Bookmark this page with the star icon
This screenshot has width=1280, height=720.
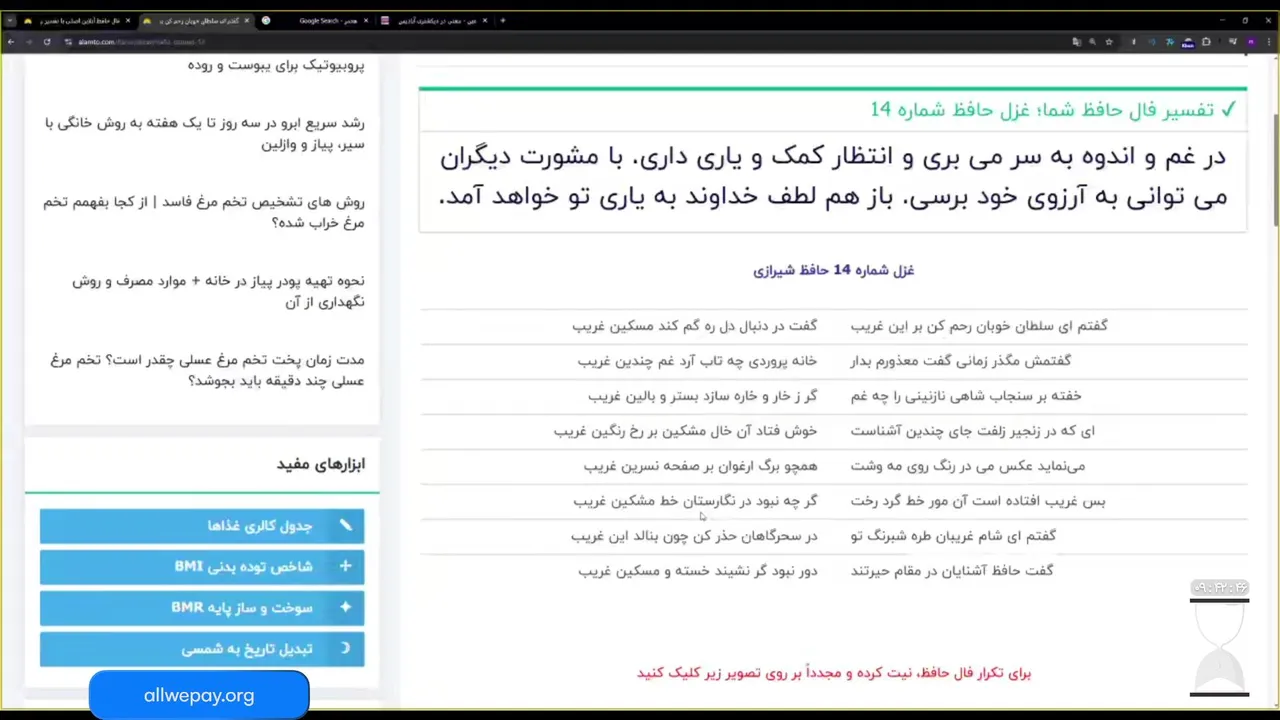[1109, 42]
